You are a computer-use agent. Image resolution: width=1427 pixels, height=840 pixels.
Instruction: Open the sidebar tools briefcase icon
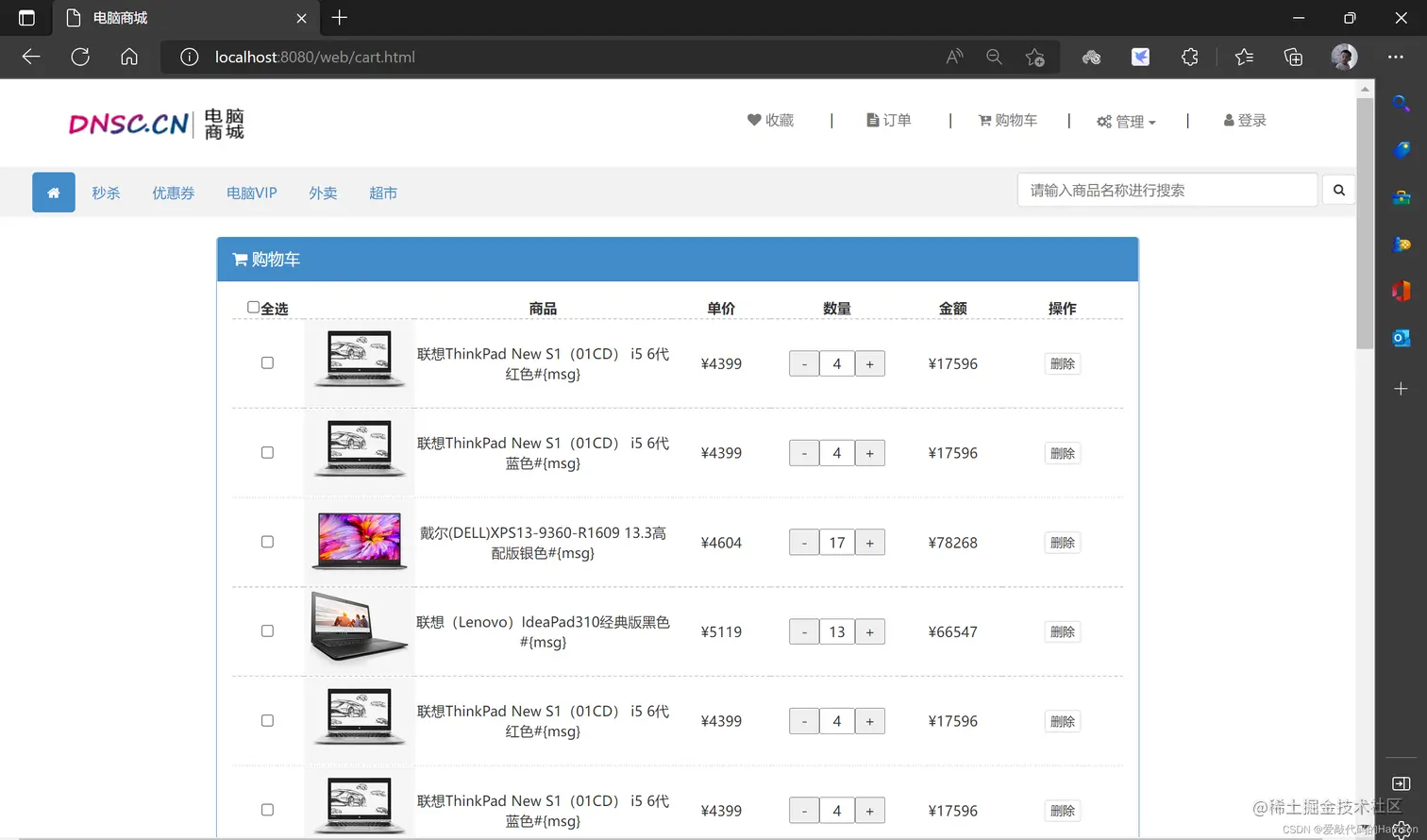(1402, 197)
